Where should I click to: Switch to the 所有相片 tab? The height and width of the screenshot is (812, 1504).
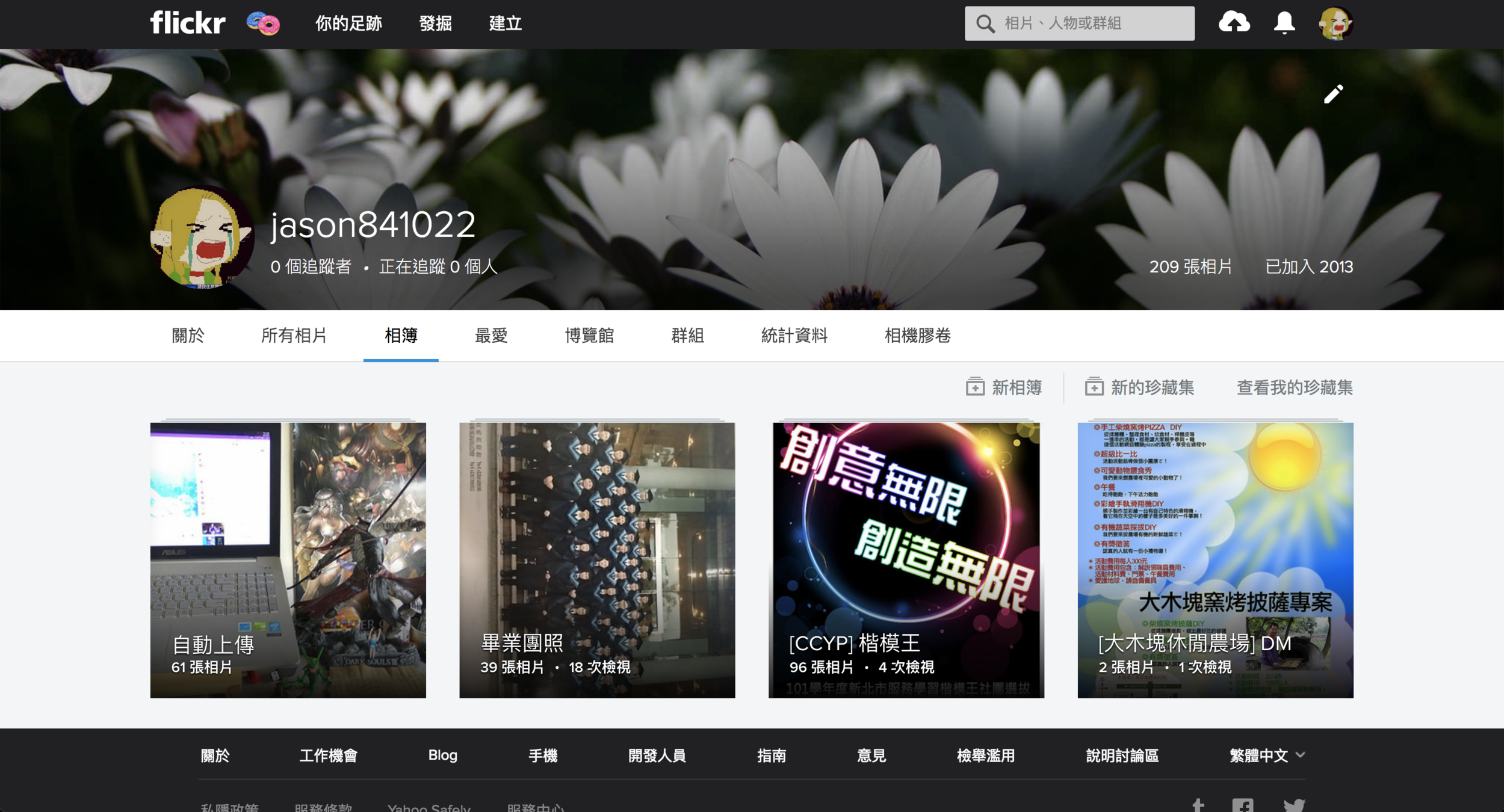click(294, 336)
